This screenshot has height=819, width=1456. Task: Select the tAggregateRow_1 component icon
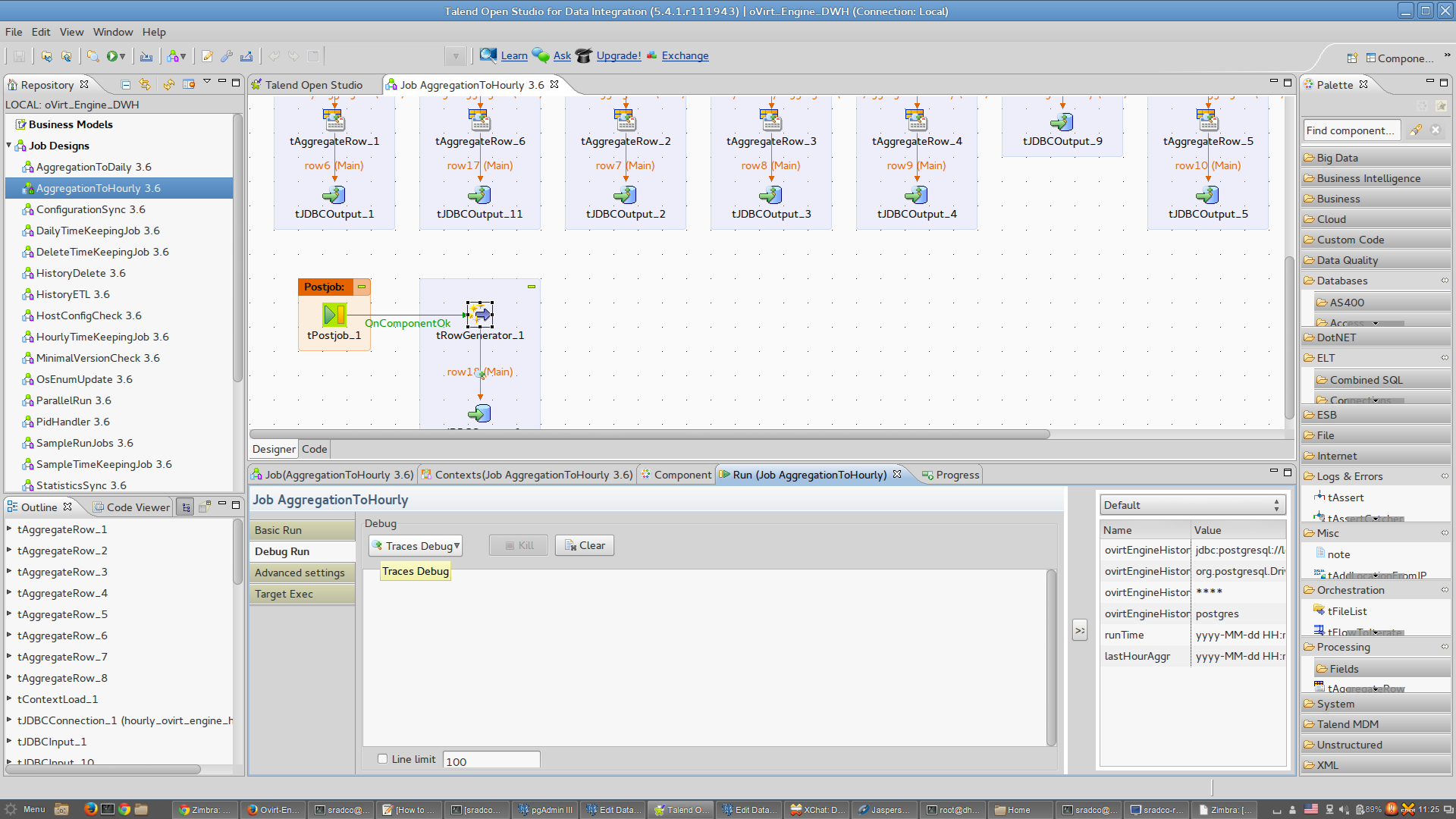(x=334, y=119)
